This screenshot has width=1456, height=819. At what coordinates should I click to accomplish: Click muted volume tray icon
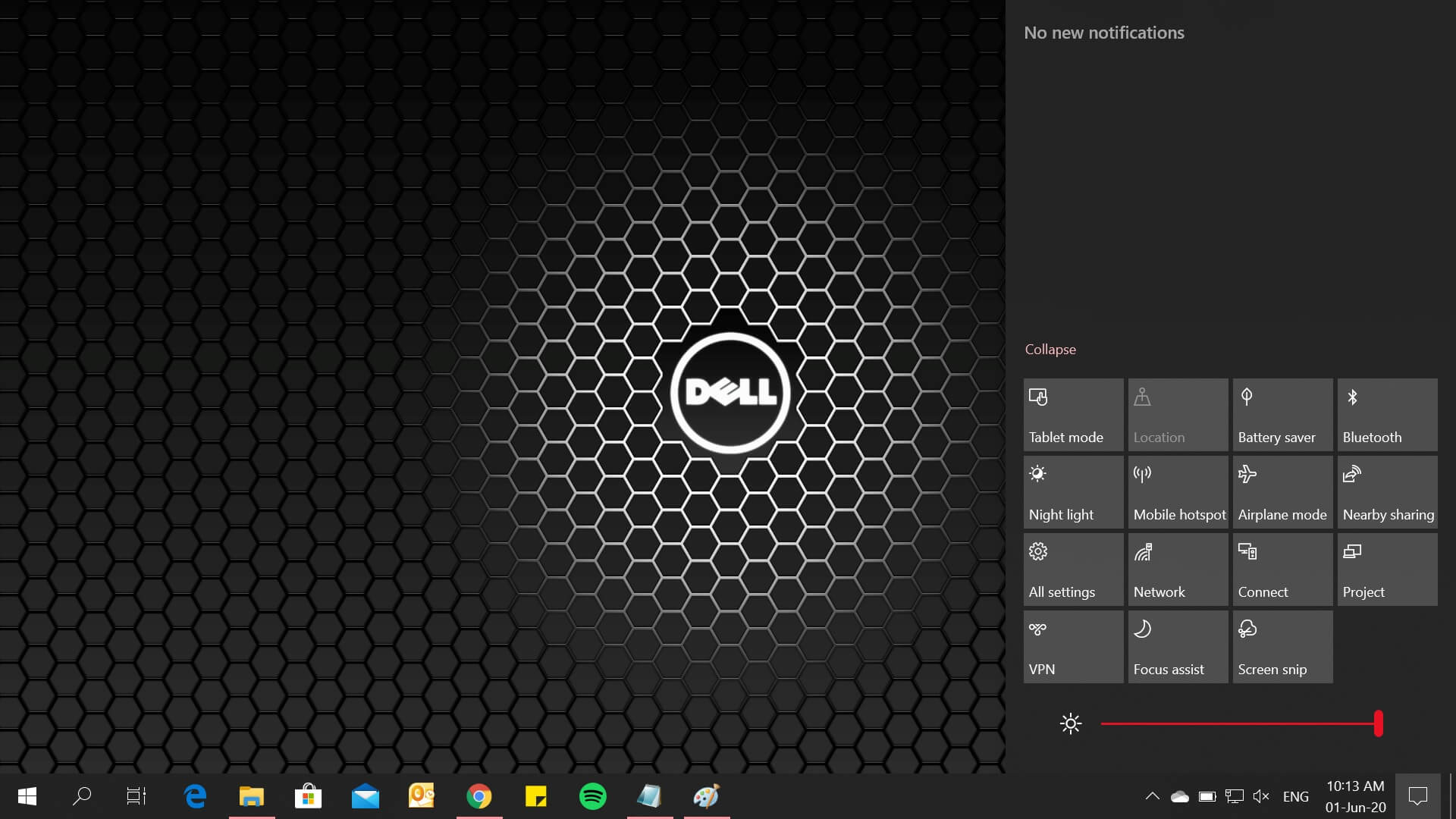[x=1262, y=796]
